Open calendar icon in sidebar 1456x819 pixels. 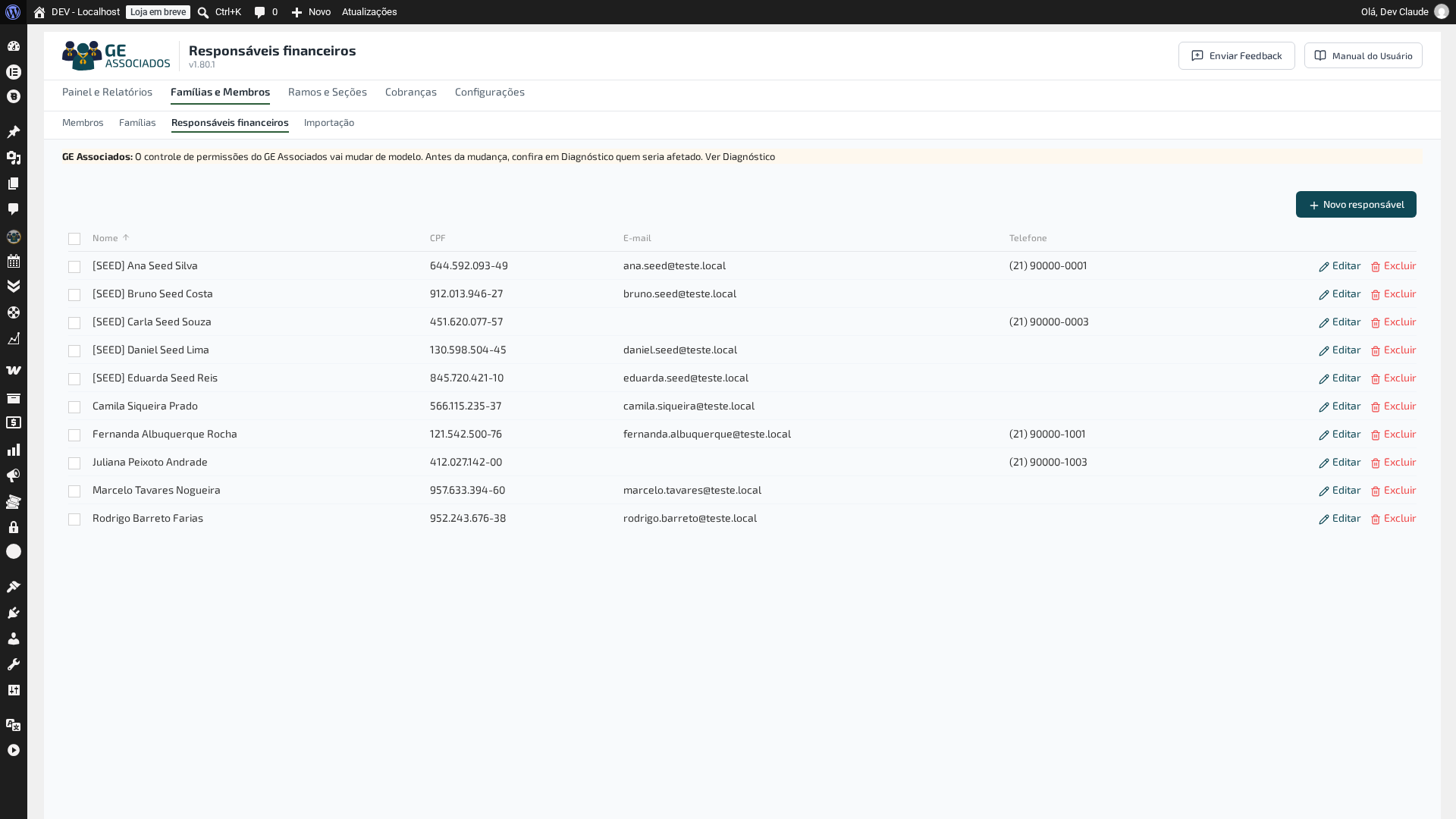14,262
